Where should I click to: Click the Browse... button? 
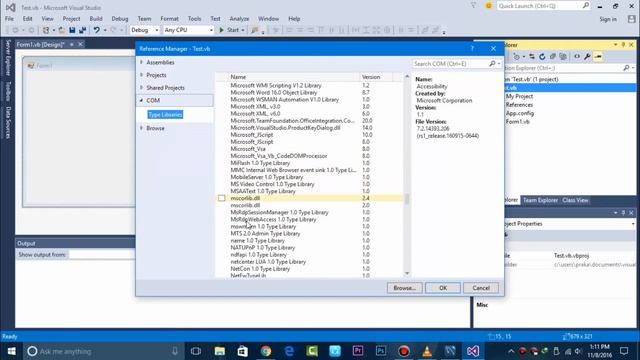point(404,288)
